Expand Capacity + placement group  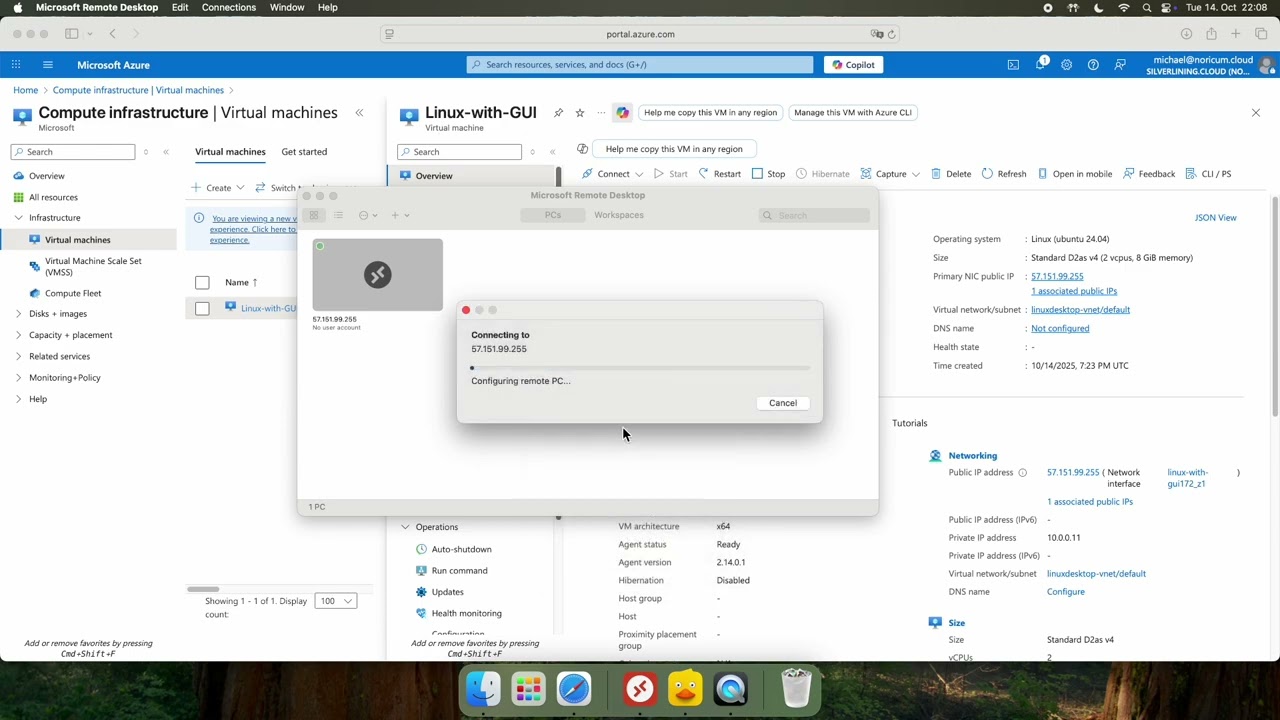pyautogui.click(x=18, y=335)
